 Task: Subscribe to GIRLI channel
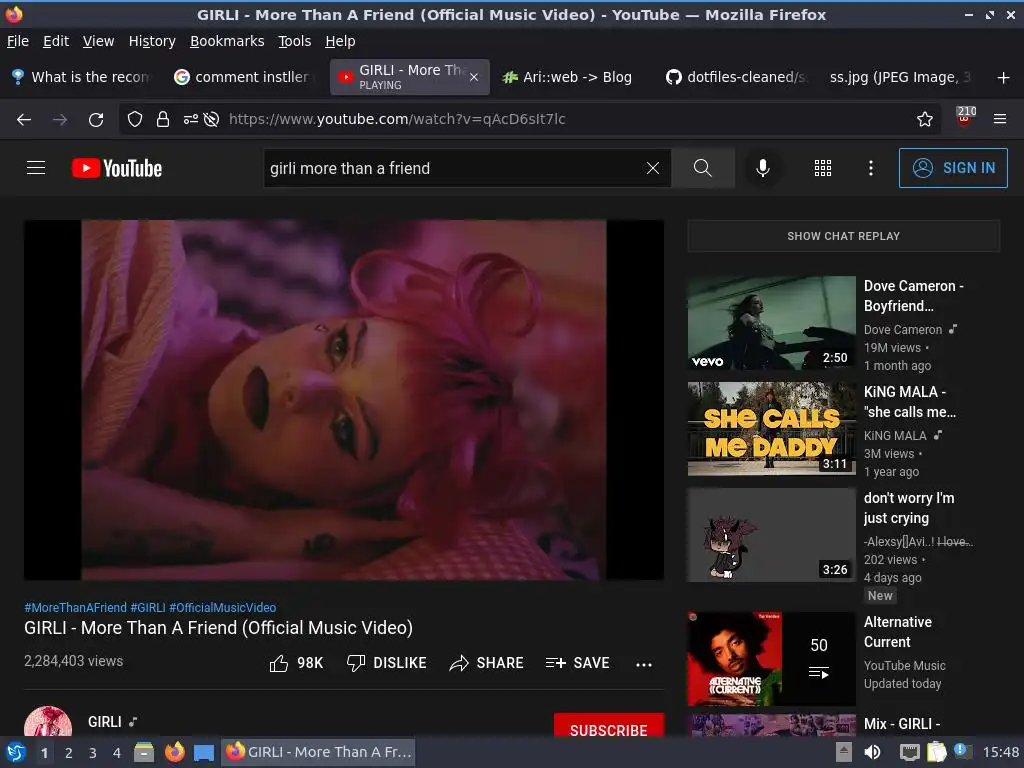(609, 725)
